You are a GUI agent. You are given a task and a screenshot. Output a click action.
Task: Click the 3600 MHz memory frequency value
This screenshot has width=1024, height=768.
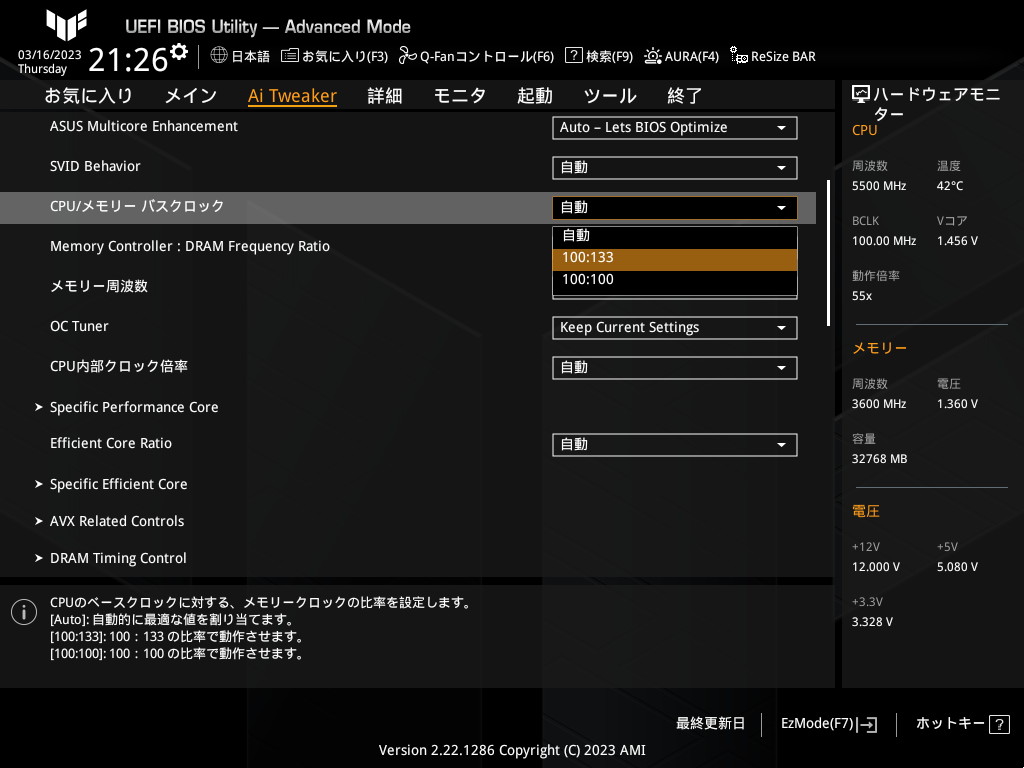point(879,404)
